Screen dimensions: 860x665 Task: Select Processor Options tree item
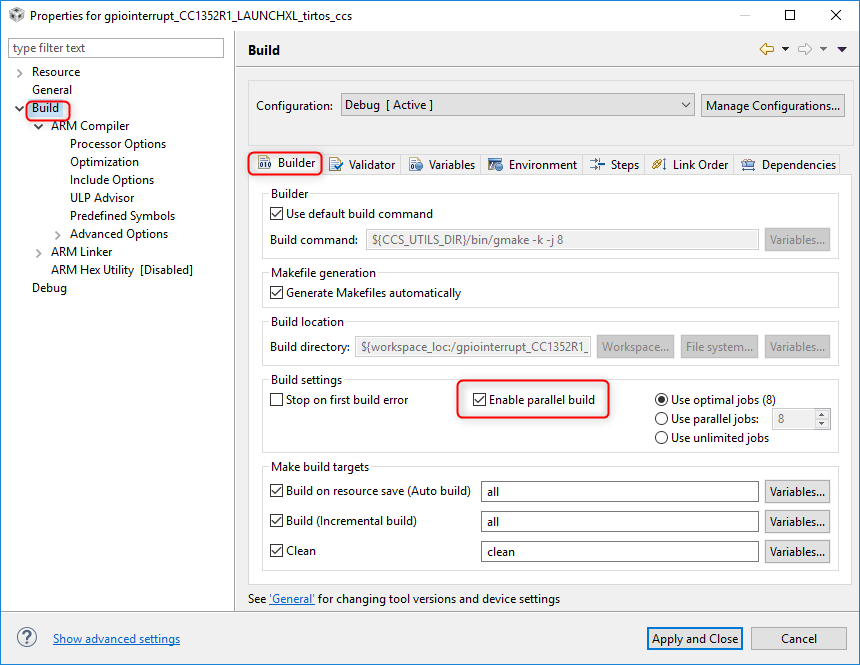118,144
